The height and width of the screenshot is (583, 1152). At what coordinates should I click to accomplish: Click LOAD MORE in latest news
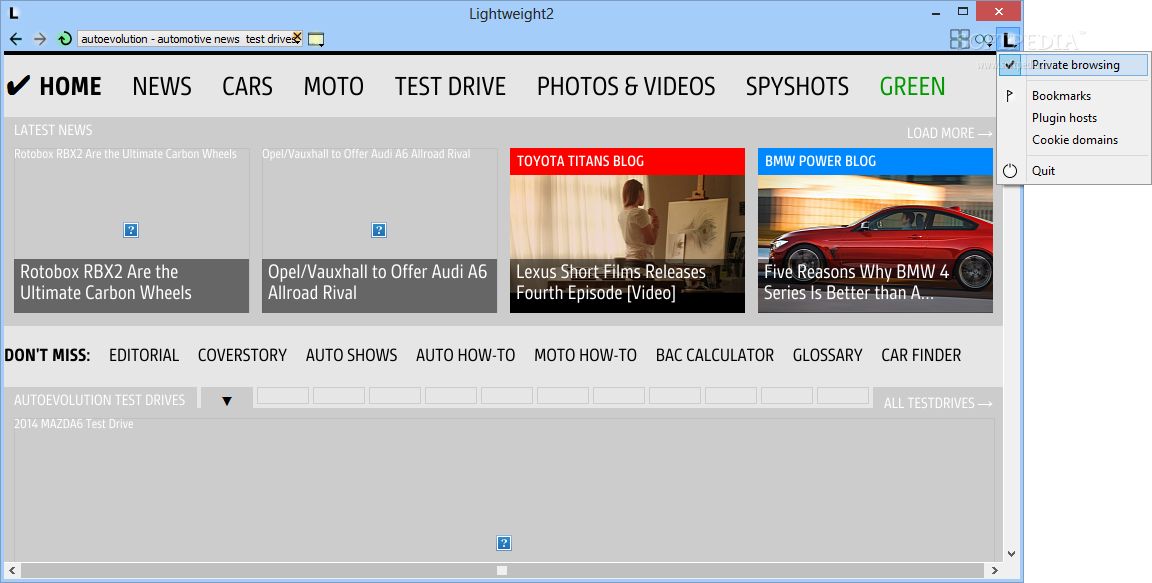[x=949, y=133]
